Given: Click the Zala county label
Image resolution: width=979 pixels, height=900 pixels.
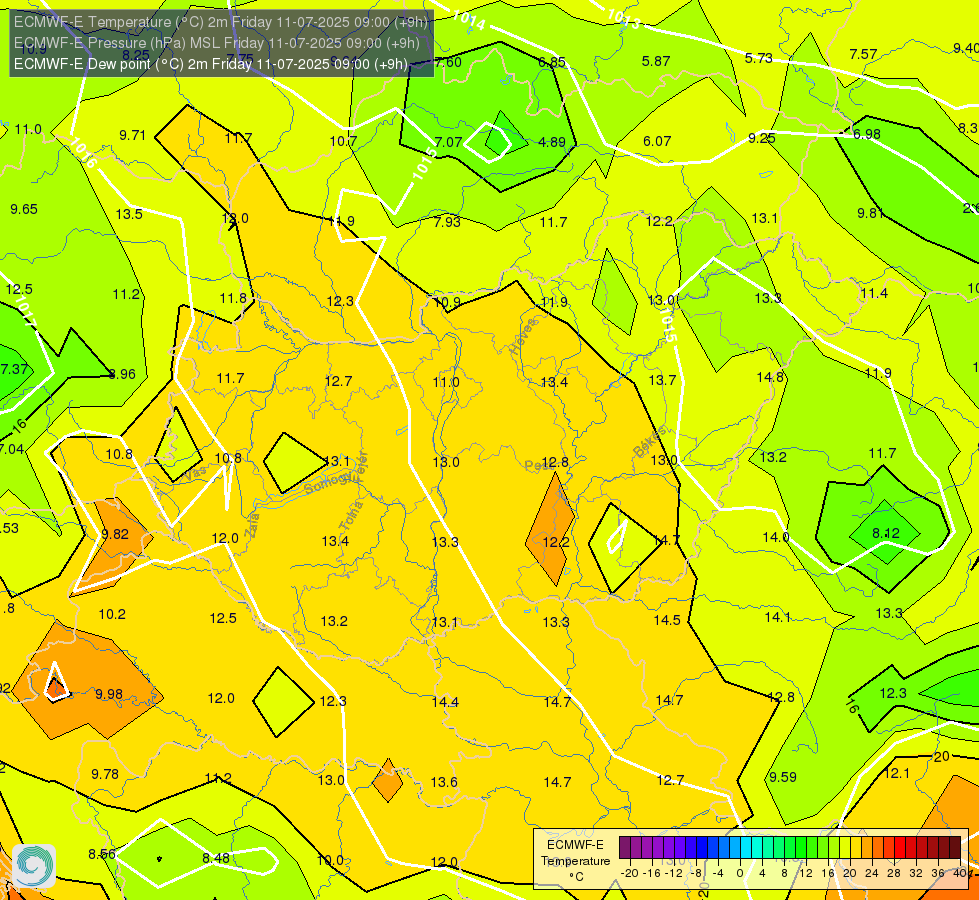Looking at the screenshot, I should coord(253,525).
